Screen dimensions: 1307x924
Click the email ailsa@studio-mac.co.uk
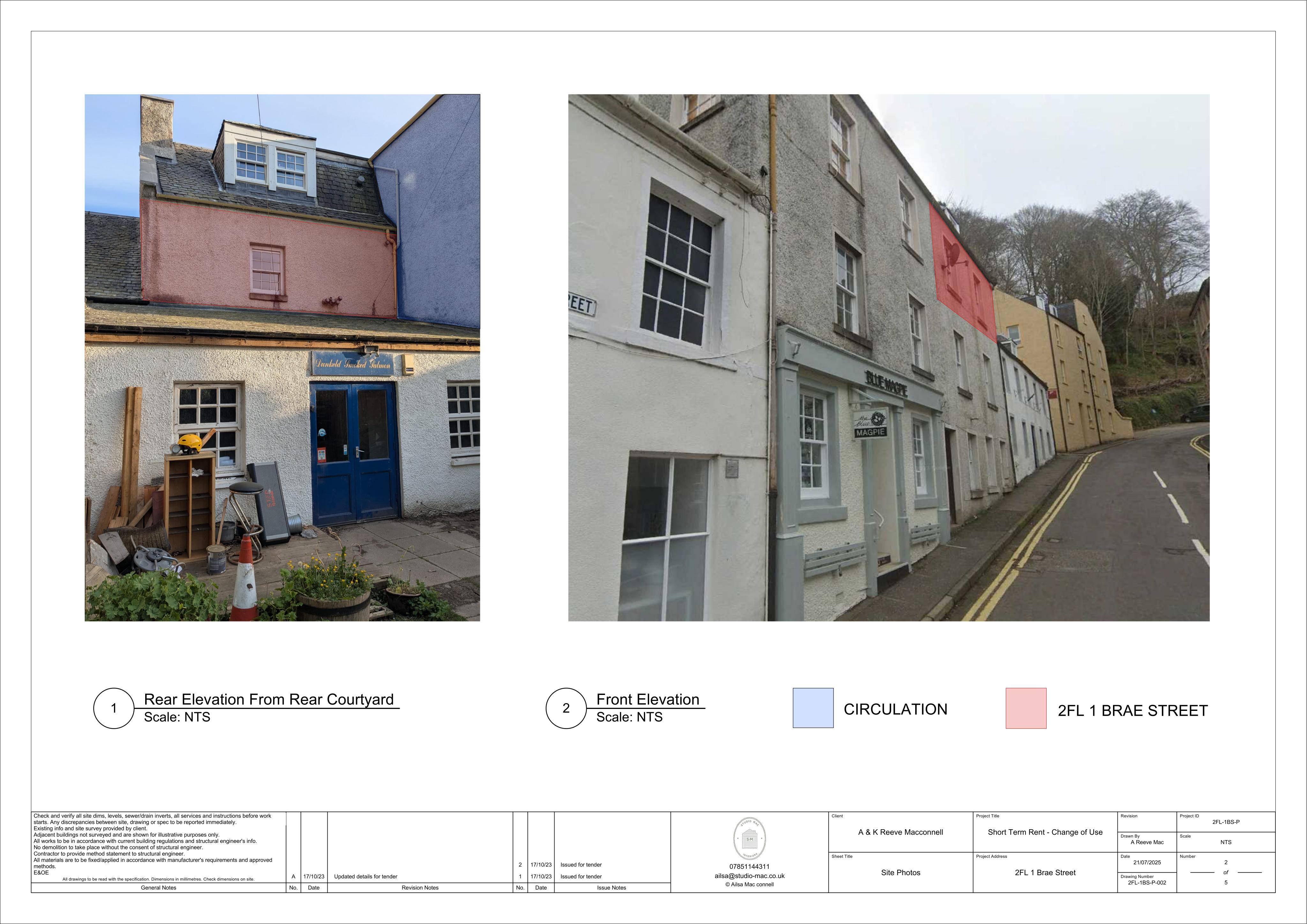(x=749, y=876)
